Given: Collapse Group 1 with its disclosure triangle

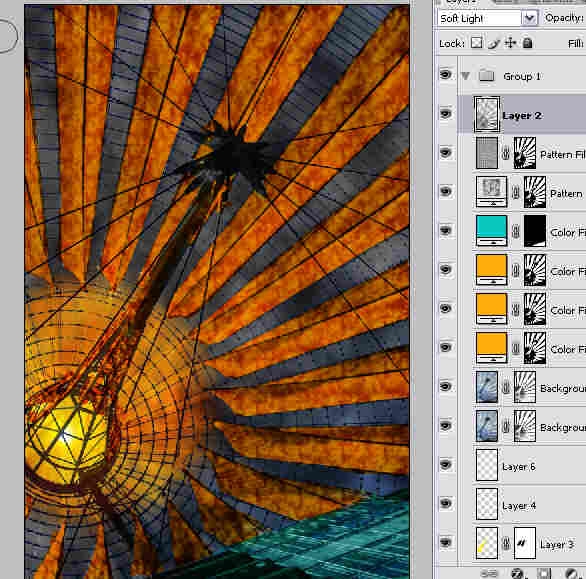Looking at the screenshot, I should (x=465, y=76).
